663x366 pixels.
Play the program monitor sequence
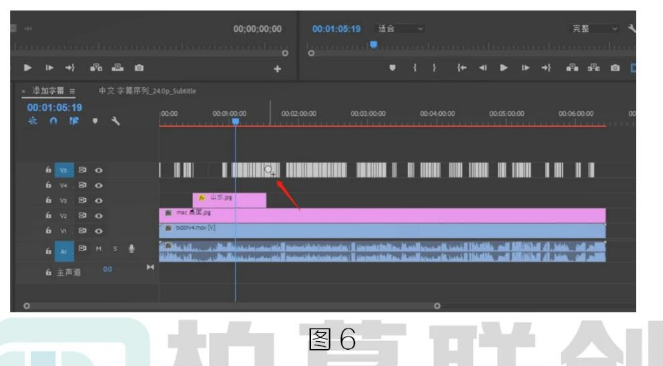(x=504, y=68)
